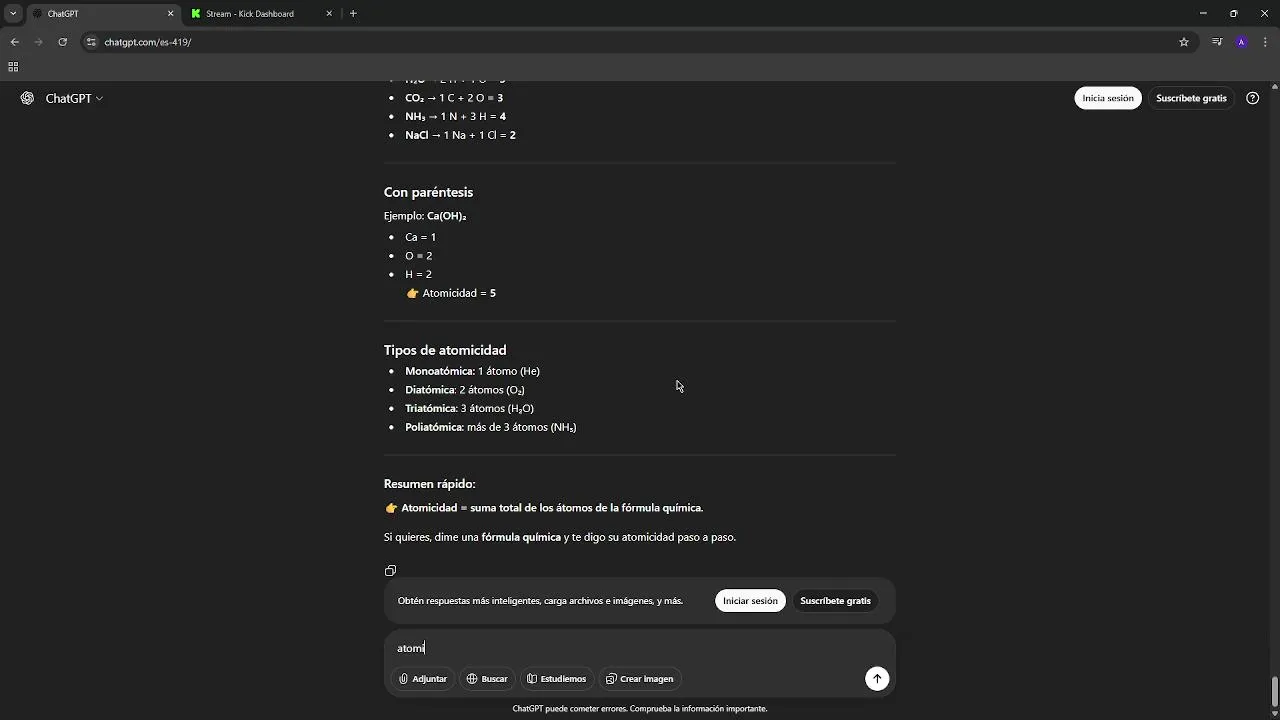Viewport: 1280px width, 720px height.
Task: Click Adjuntar to attach a file
Action: (423, 679)
